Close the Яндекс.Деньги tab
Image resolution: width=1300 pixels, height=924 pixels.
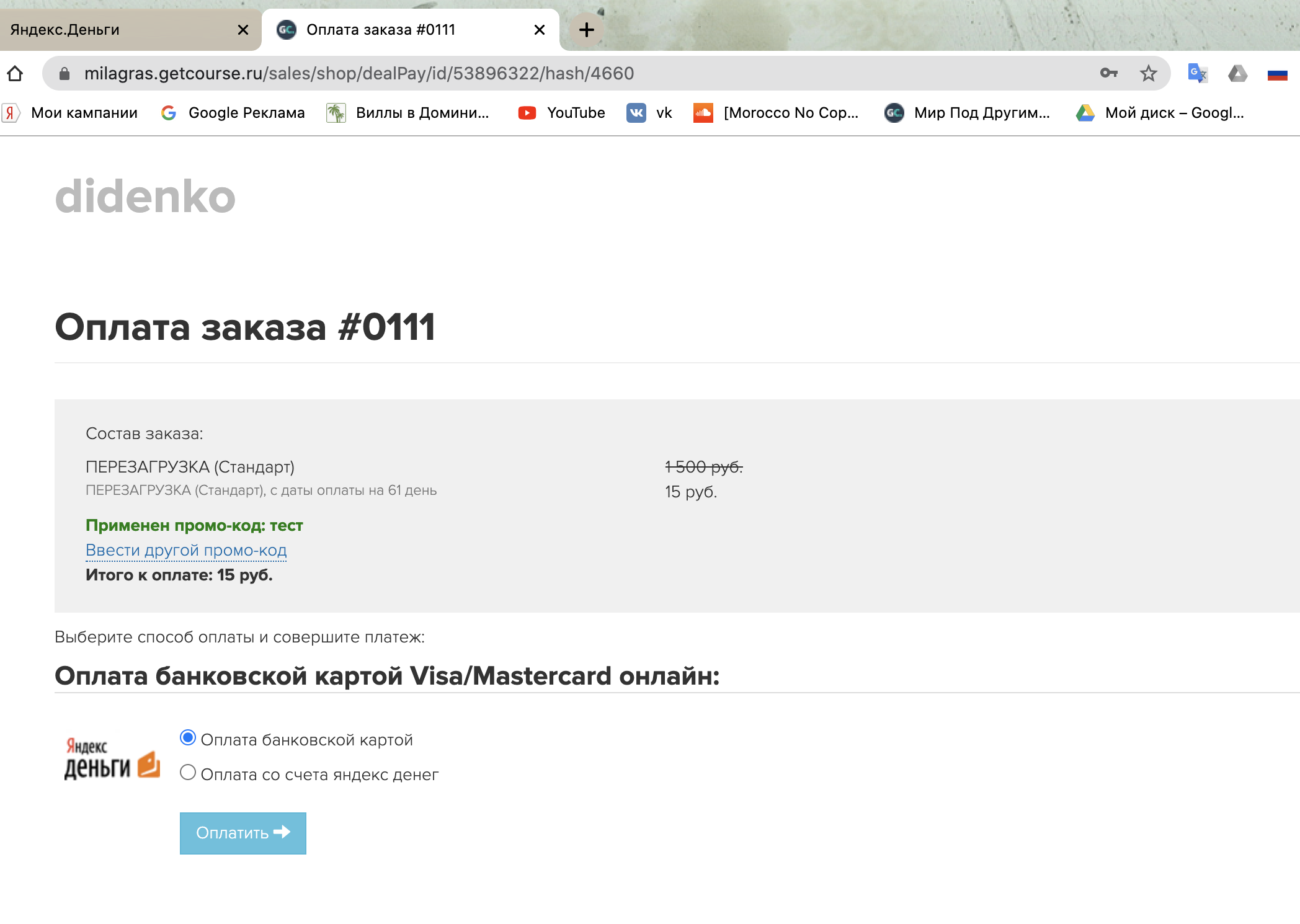point(243,30)
